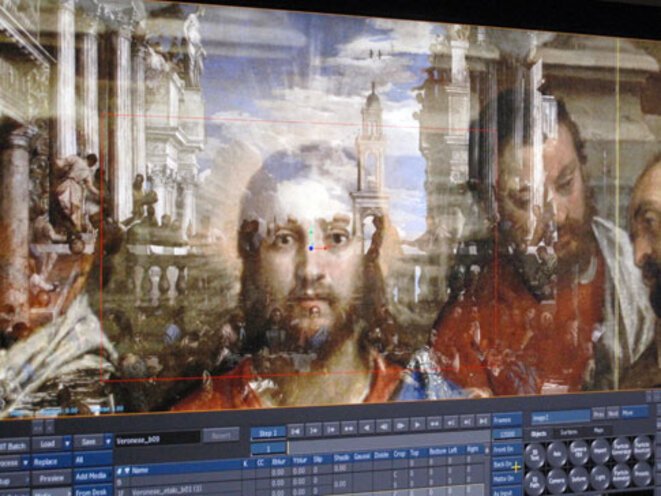Screen dimensions: 661x496
Task: Click the CC column header
Action: 260,463
